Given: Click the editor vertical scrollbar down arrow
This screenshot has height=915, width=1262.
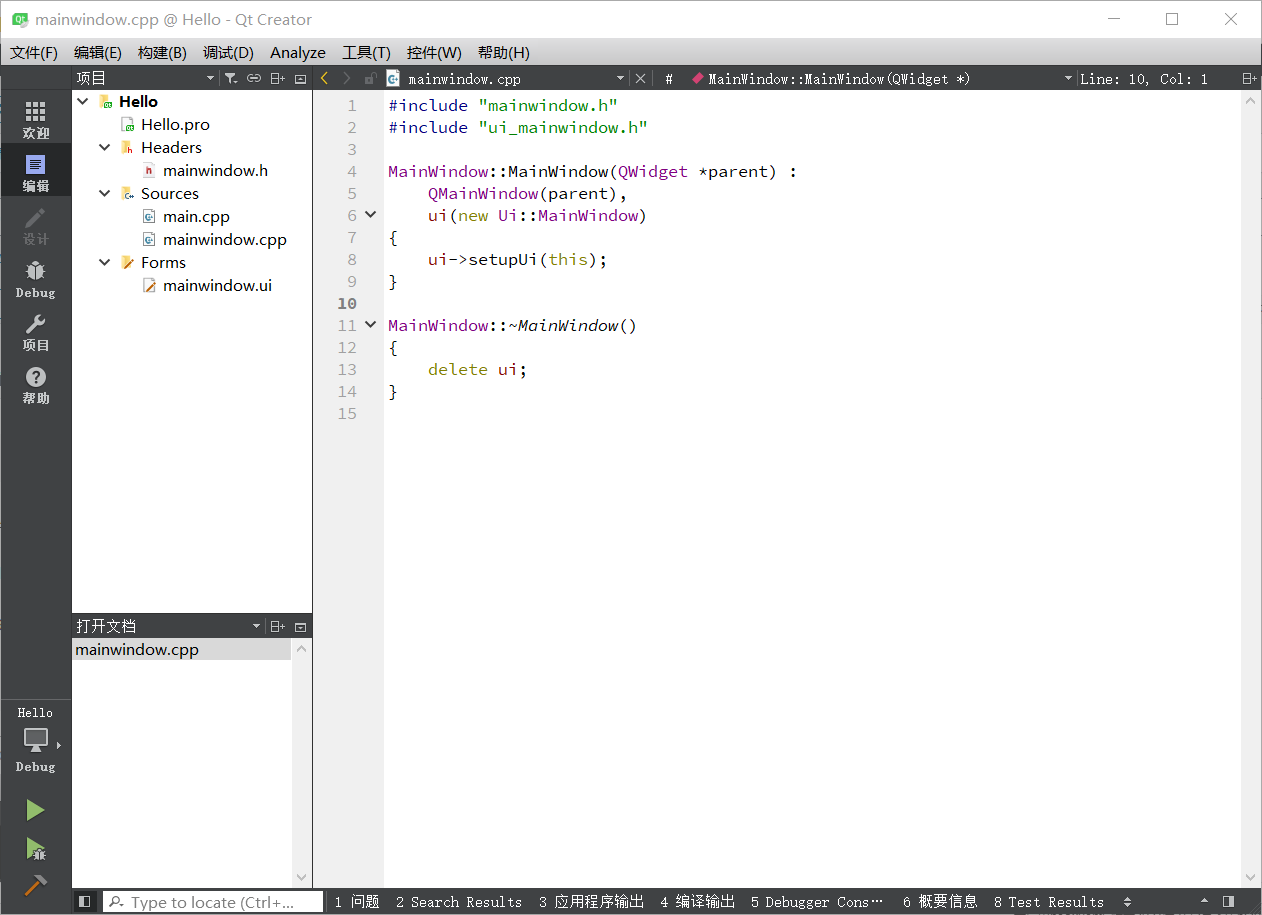Looking at the screenshot, I should click(1250, 877).
